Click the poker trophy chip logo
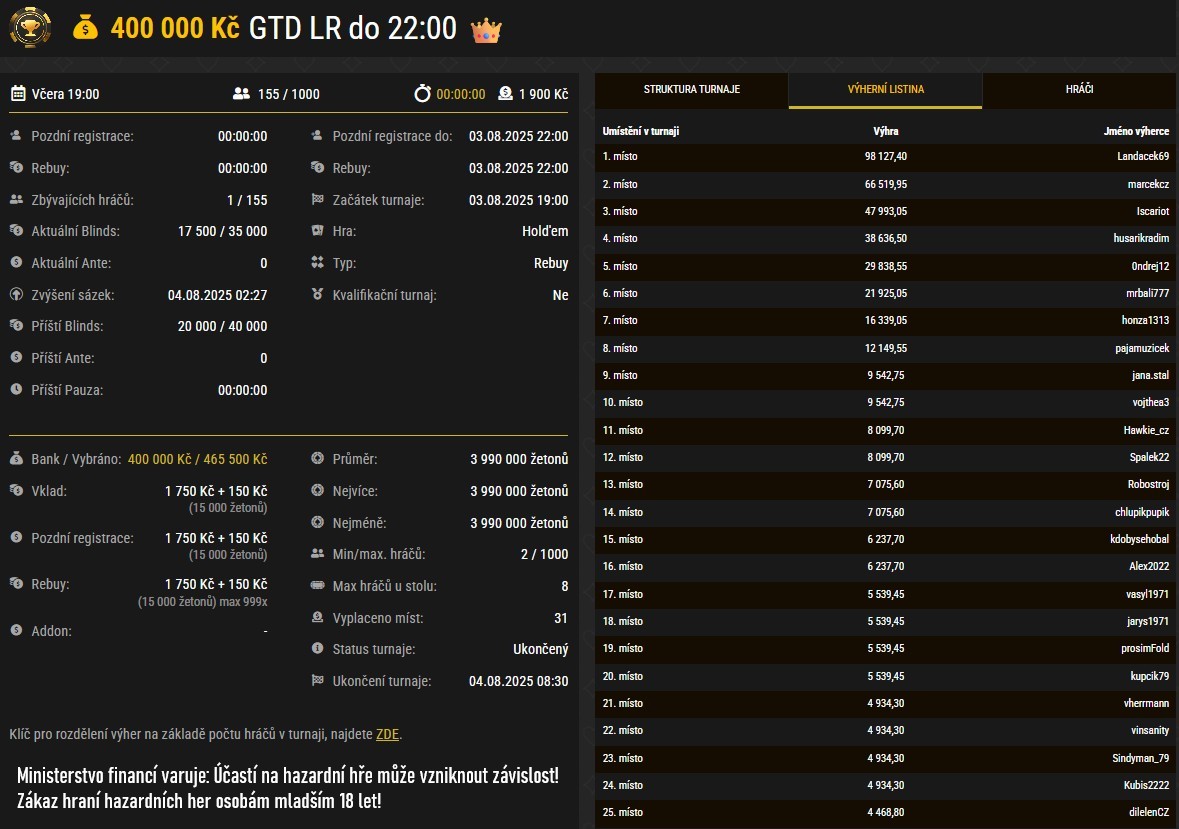The width and height of the screenshot is (1179, 829). point(30,27)
